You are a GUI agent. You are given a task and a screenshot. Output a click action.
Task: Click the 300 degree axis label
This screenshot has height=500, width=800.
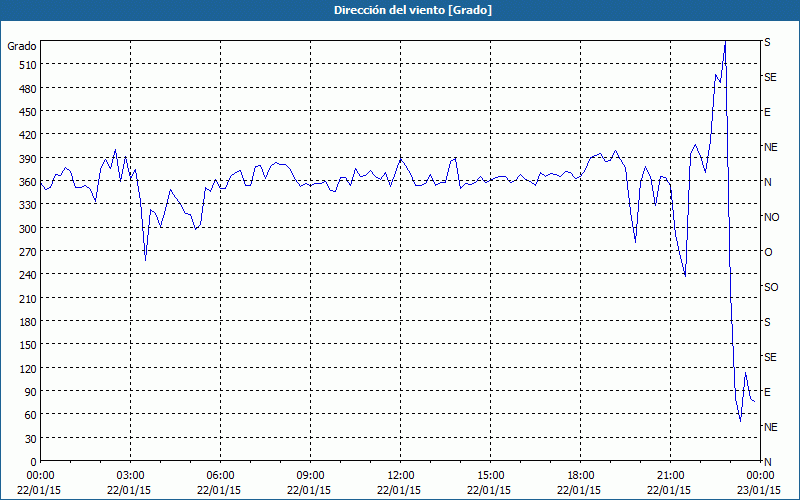pyautogui.click(x=28, y=229)
